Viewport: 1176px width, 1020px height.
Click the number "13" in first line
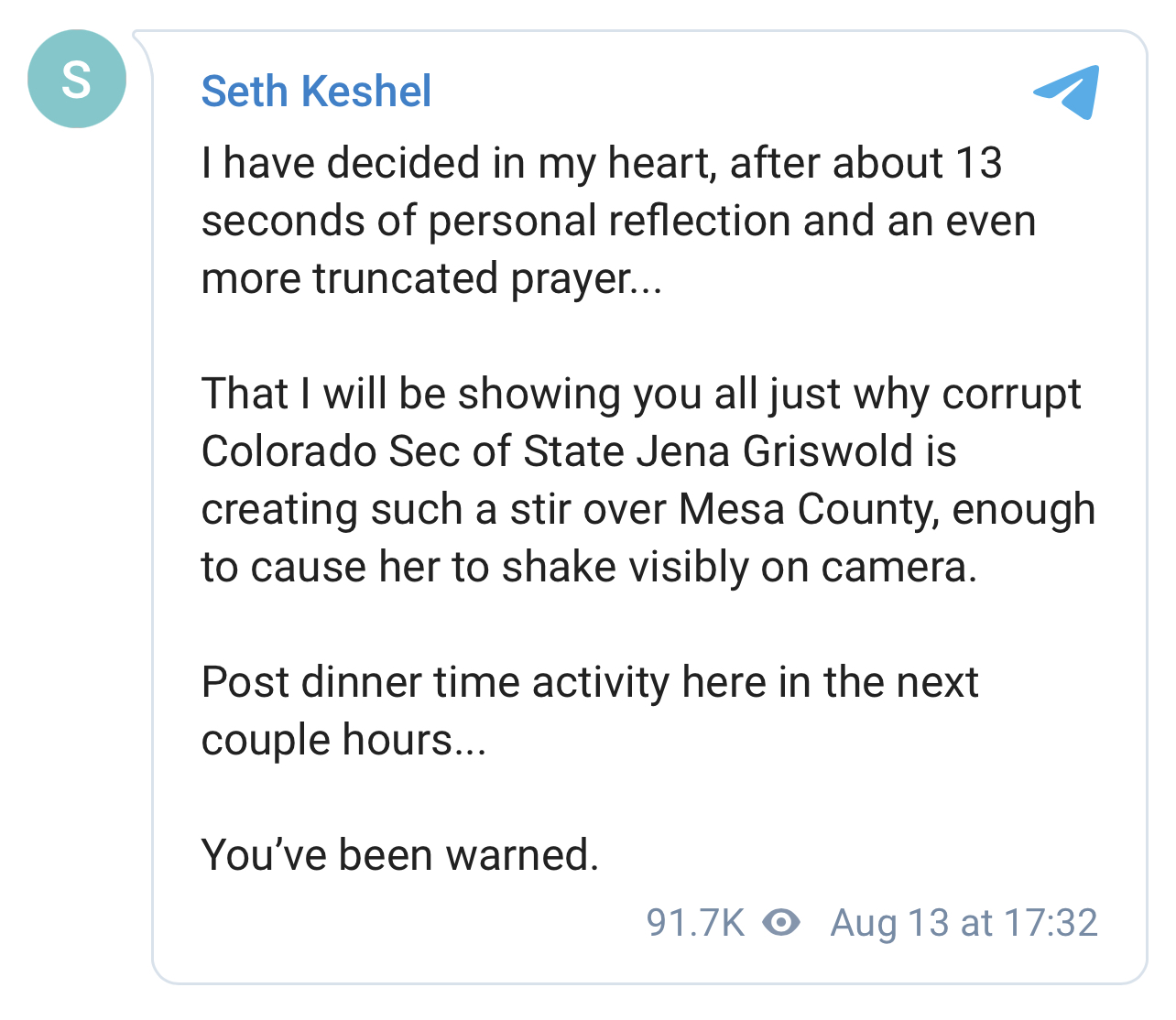tap(979, 163)
